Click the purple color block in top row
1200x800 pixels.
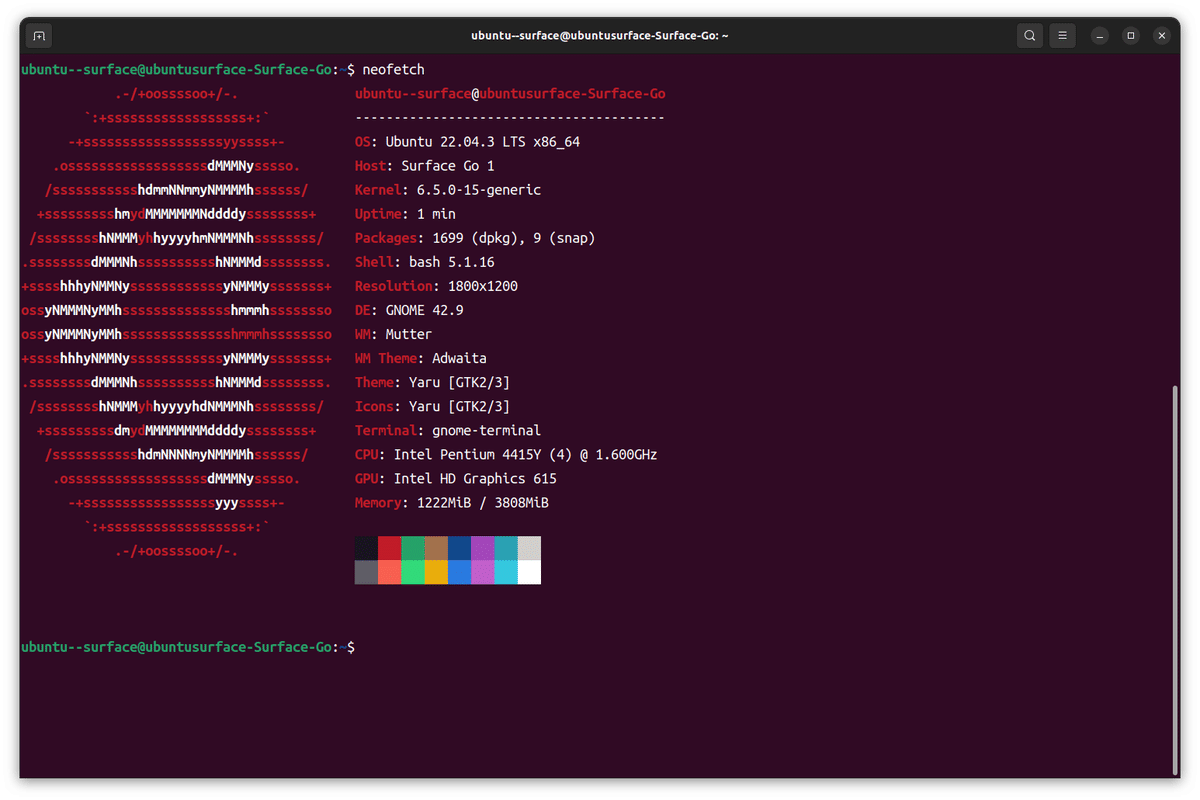pyautogui.click(x=482, y=548)
